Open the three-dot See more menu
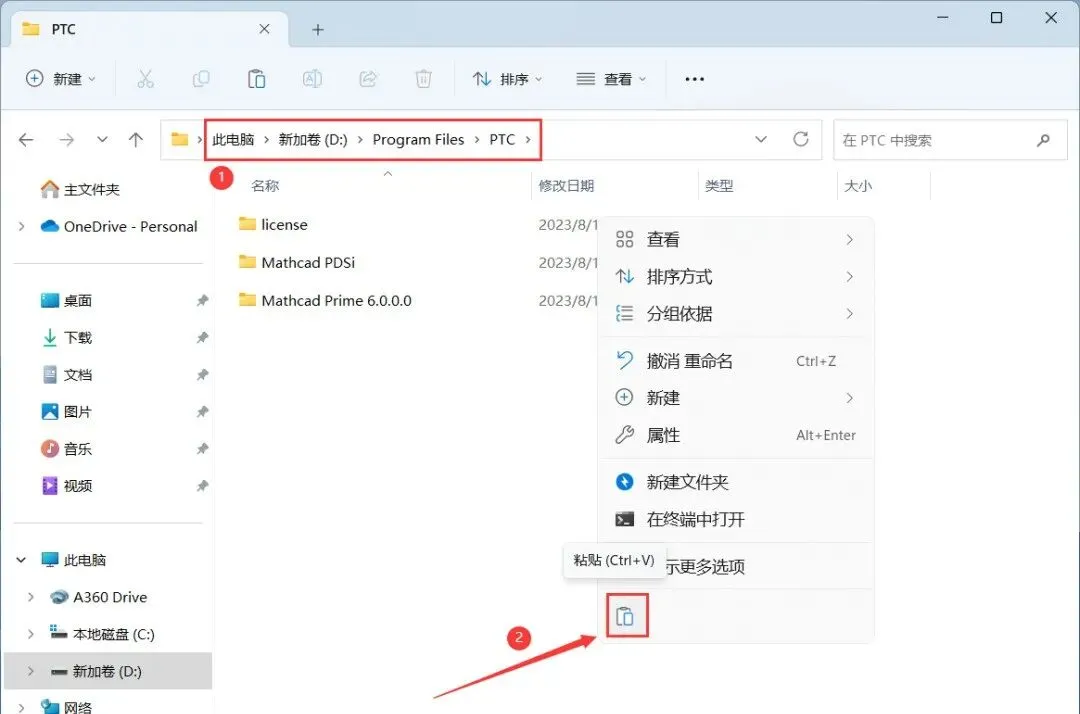 tap(694, 79)
